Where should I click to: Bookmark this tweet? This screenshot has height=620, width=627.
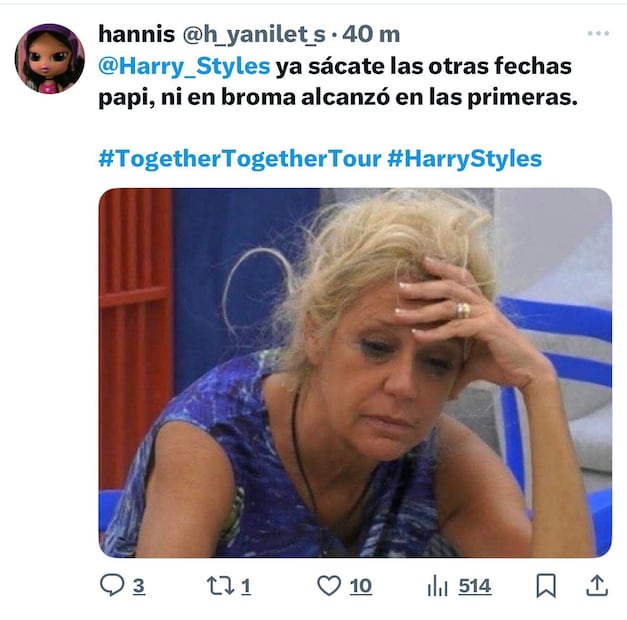[546, 586]
